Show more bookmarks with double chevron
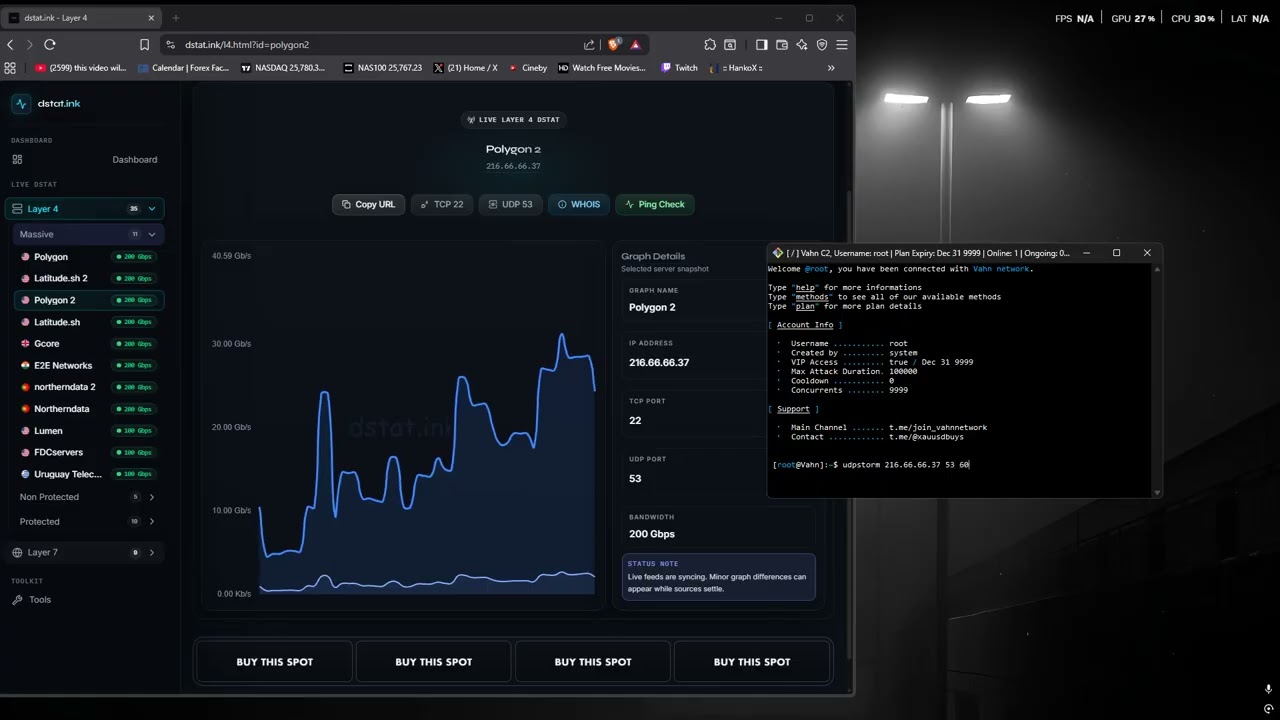Screen dimensions: 1280x720 click(831, 68)
